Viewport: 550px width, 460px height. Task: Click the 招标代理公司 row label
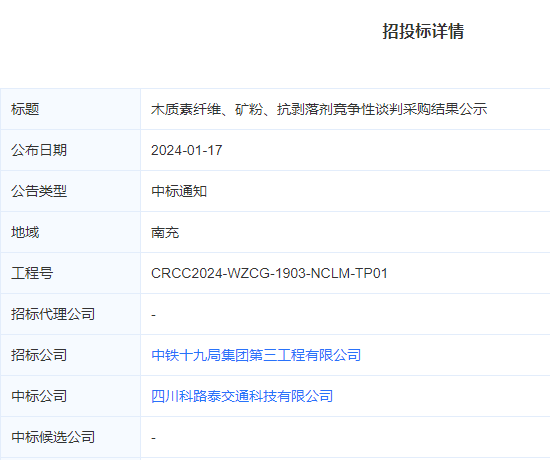point(53,314)
